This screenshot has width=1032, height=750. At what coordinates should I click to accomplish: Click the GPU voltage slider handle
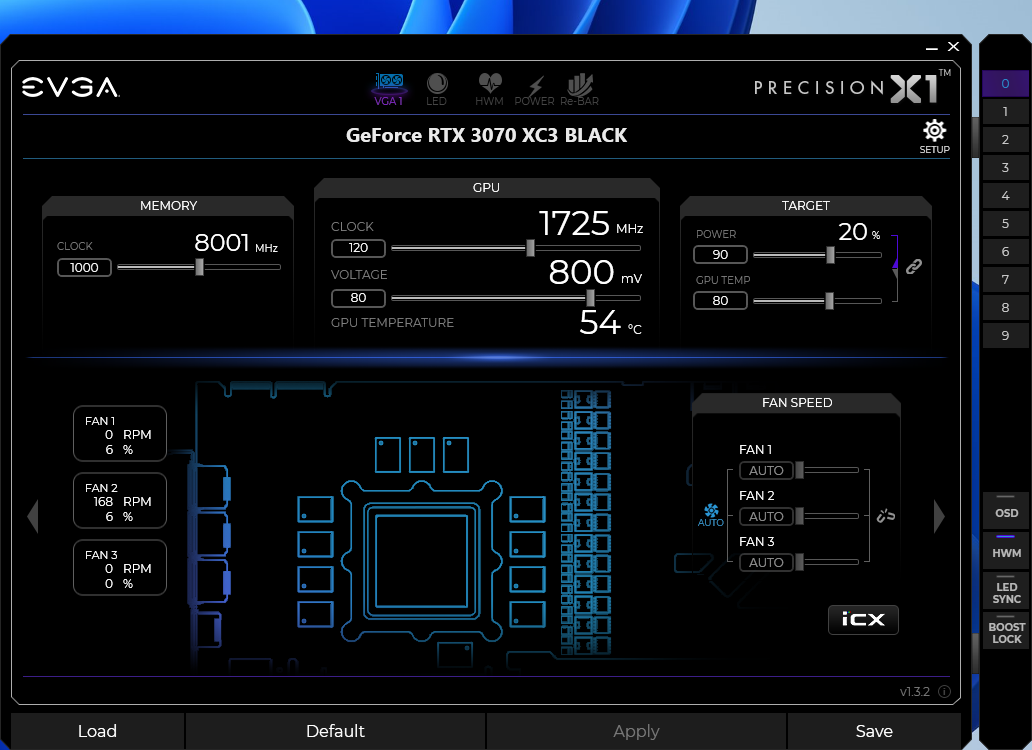[590, 297]
